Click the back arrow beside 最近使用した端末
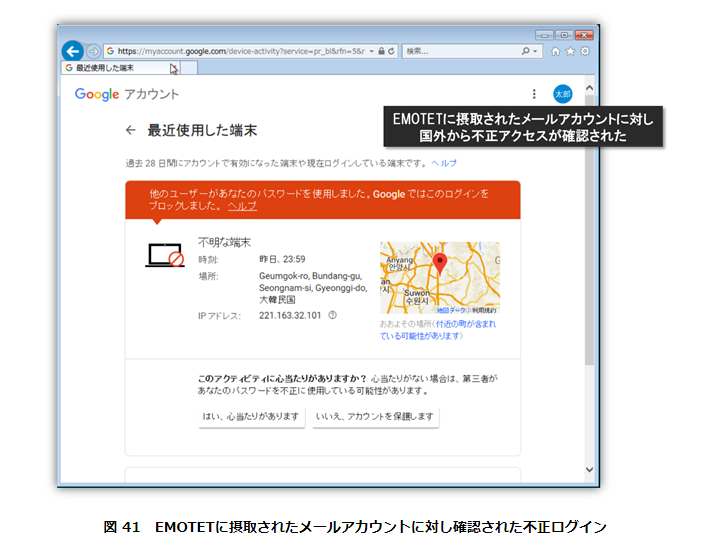The image size is (712, 545). point(130,130)
